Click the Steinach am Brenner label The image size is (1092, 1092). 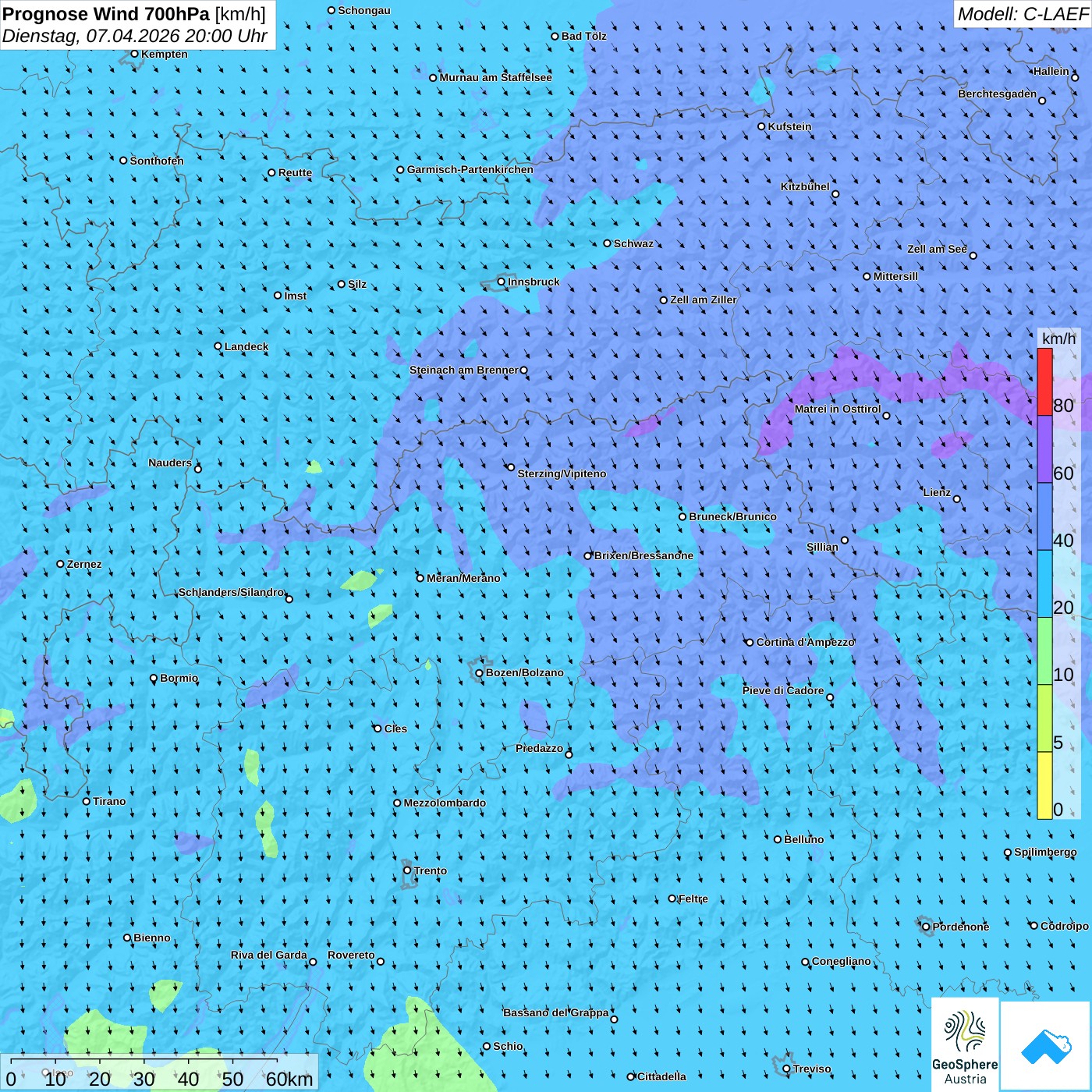(x=464, y=370)
